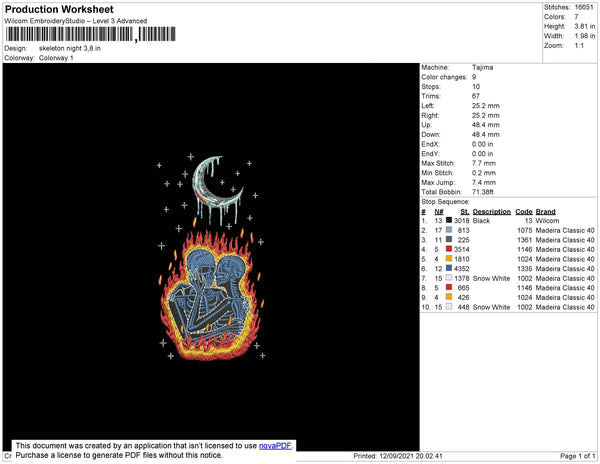Click the Page 1 of 1 footer text
This screenshot has width=600, height=464.
coord(577,456)
